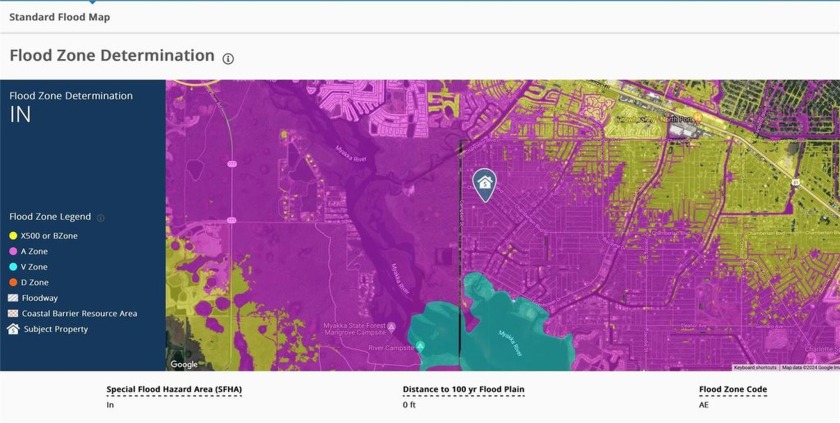This screenshot has height=423, width=840.
Task: Click the Floodway hatched legend icon
Action: [x=13, y=298]
